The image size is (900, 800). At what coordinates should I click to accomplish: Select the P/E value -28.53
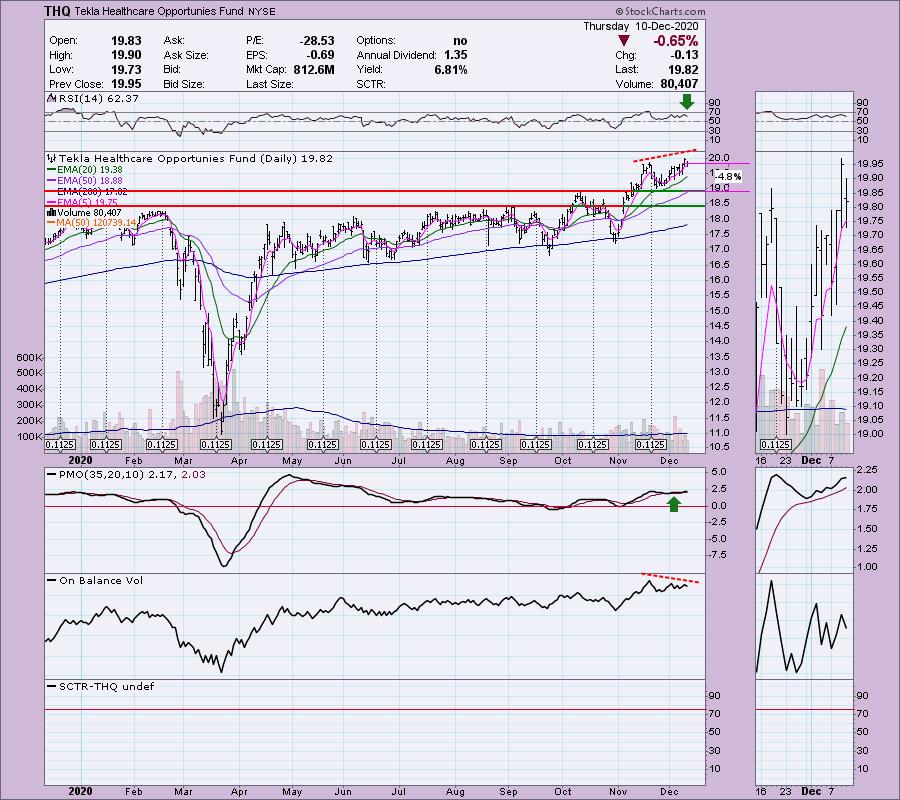(316, 41)
